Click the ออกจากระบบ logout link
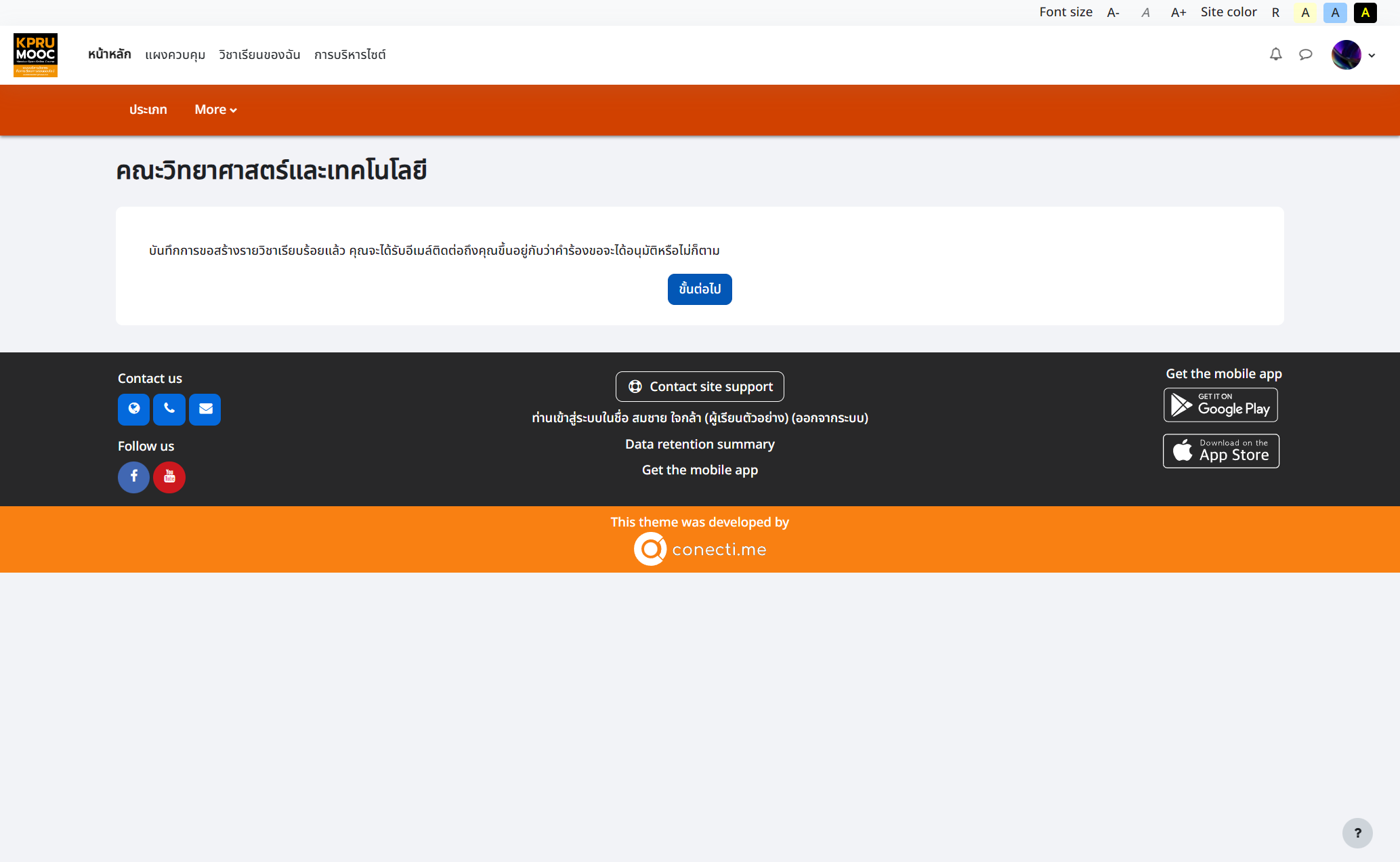Image resolution: width=1400 pixels, height=862 pixels. [x=830, y=418]
